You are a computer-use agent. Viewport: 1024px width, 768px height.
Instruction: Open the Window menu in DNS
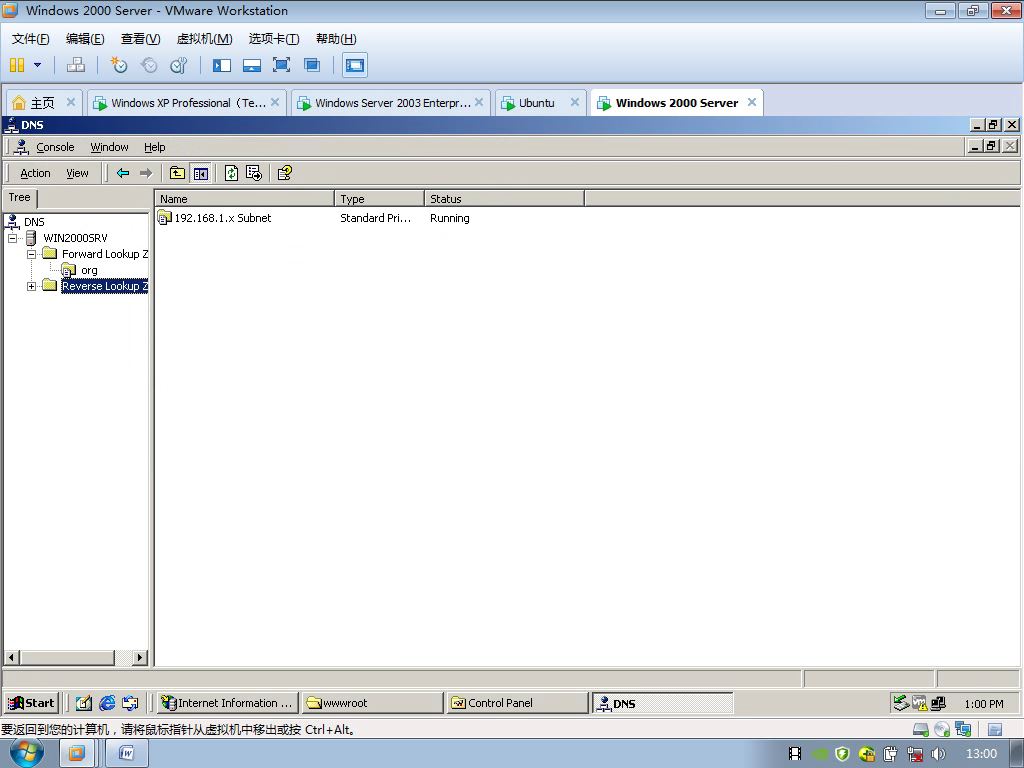109,147
